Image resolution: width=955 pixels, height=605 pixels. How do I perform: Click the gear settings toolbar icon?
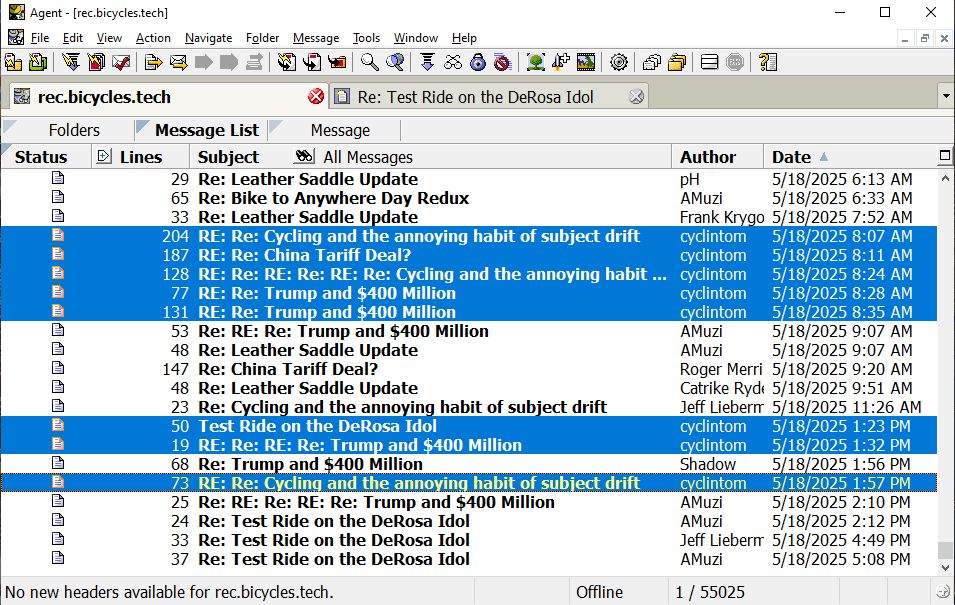pyautogui.click(x=619, y=62)
